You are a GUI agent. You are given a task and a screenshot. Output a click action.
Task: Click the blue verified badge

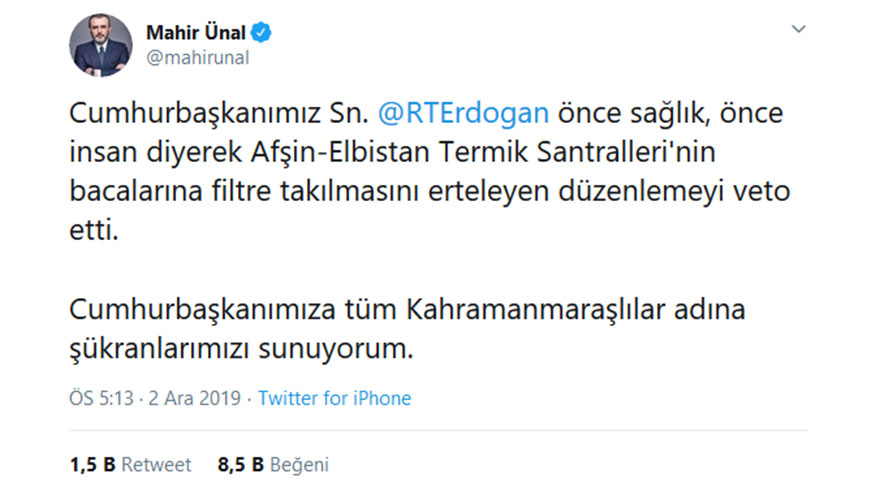tap(263, 32)
